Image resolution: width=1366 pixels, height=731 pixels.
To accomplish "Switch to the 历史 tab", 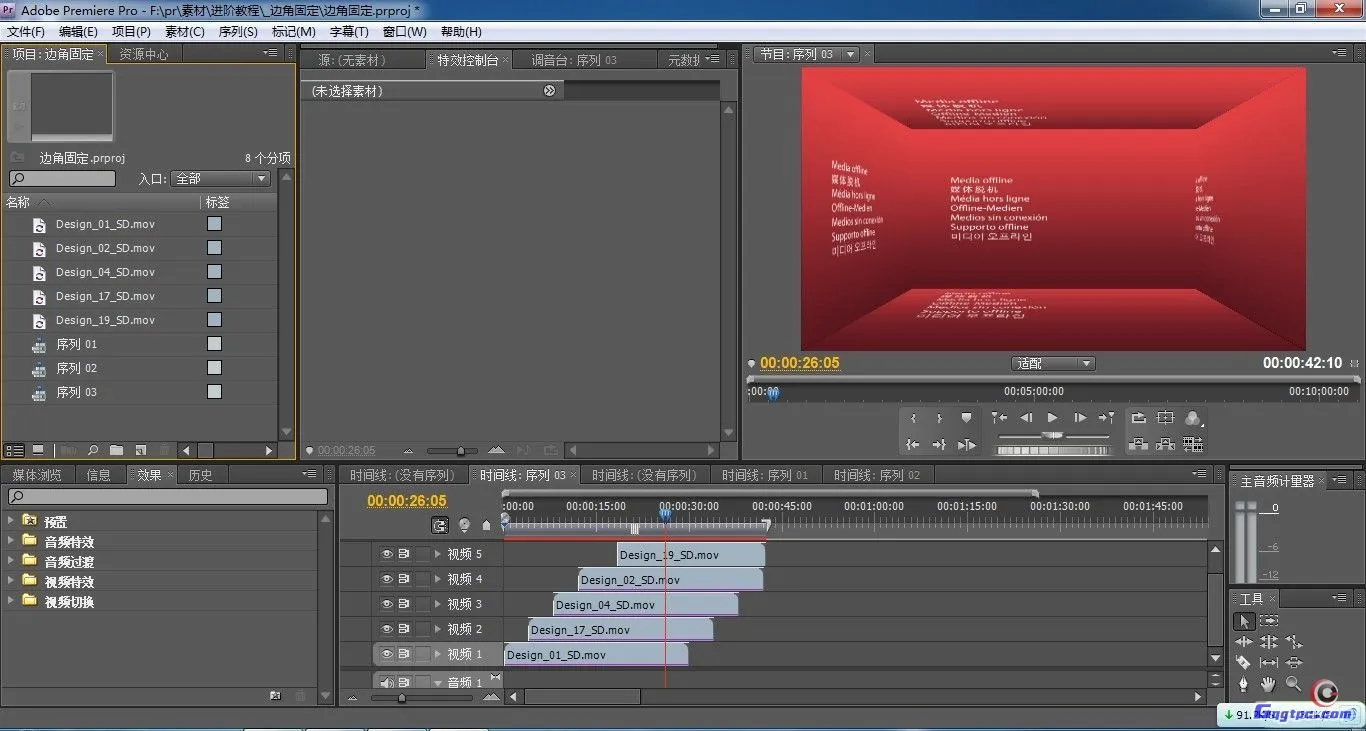I will 201,475.
